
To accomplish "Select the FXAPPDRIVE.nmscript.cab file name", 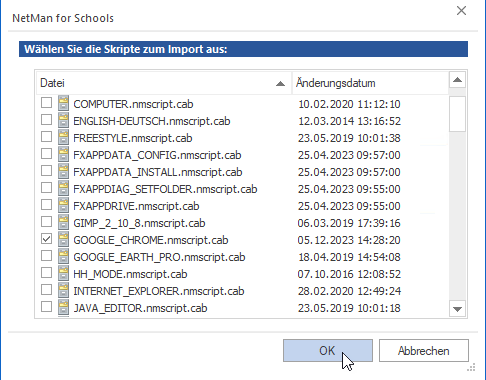I will (x=136, y=206).
